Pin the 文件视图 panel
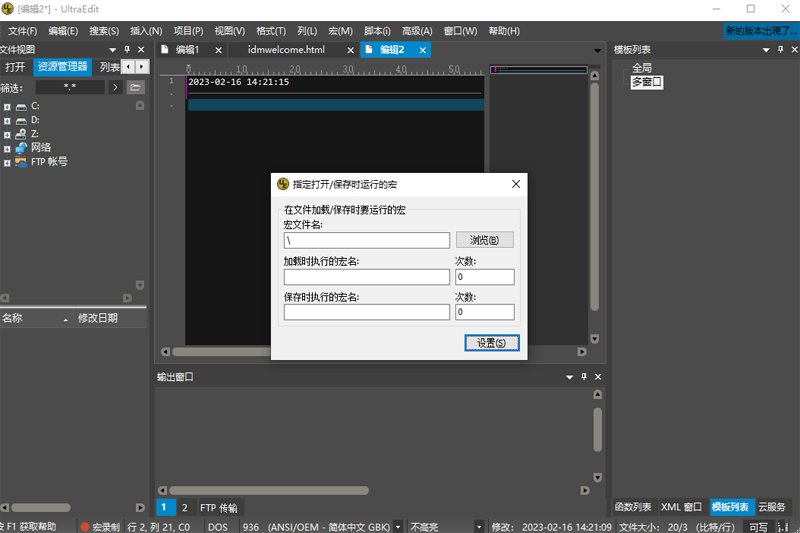The width and height of the screenshot is (800, 533). click(x=127, y=49)
